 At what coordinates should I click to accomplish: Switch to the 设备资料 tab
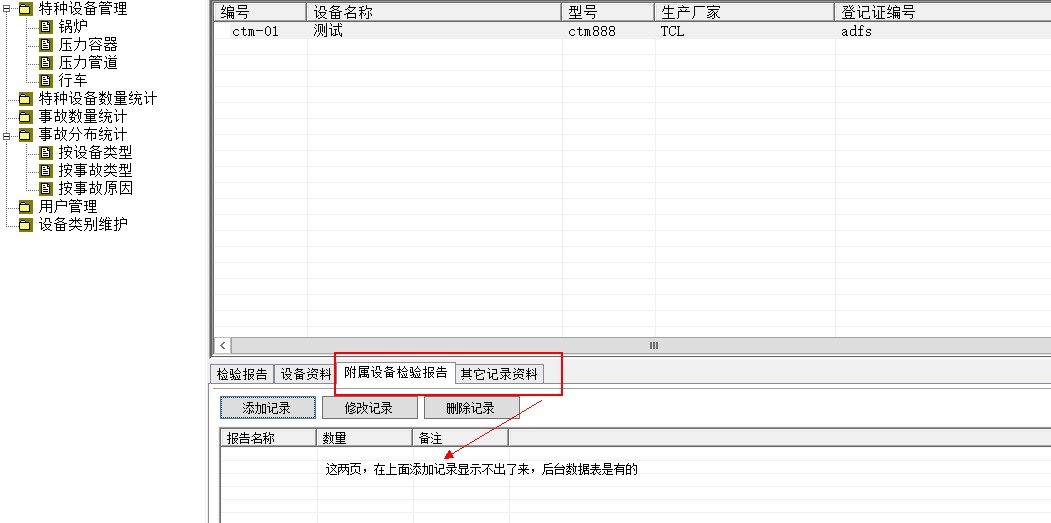pos(306,374)
